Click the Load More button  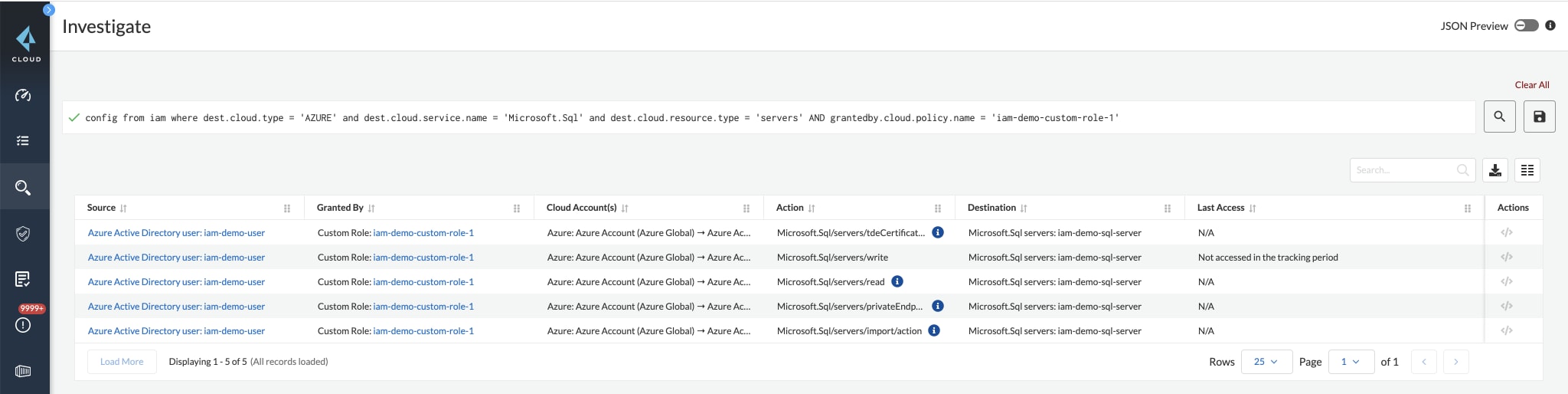point(122,362)
